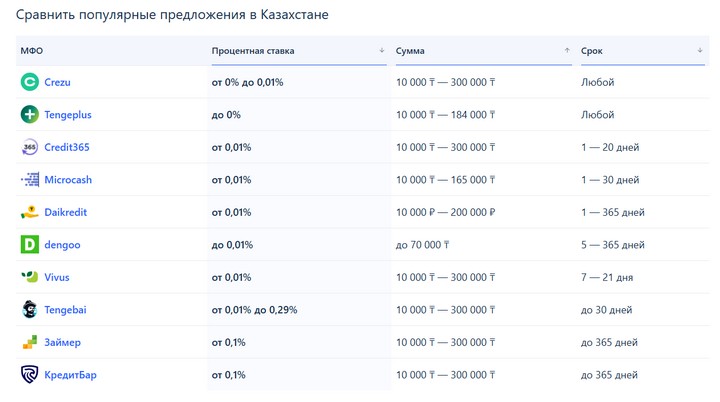Viewport: 720px width, 402px height.
Task: Click the green dengoo D logo
Action: coord(30,244)
